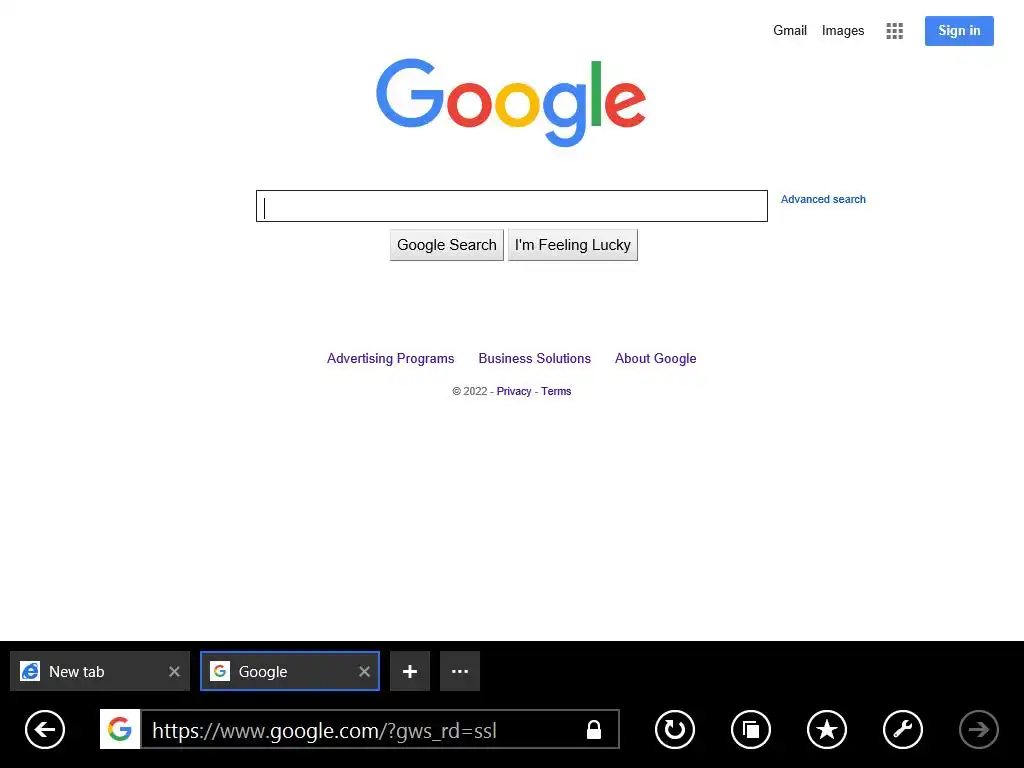Screen dimensions: 1024x768
Task: Open the Advertising Programs link
Action: tap(391, 359)
